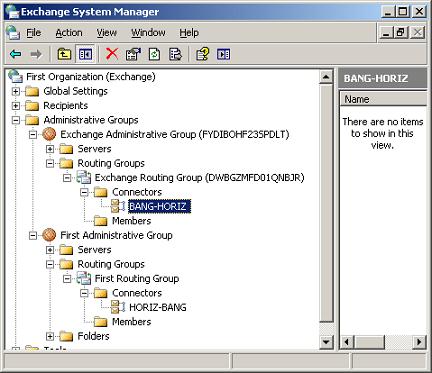Click the console icon left of File menu
Image resolution: width=432 pixels, height=373 pixels.
coord(13,32)
